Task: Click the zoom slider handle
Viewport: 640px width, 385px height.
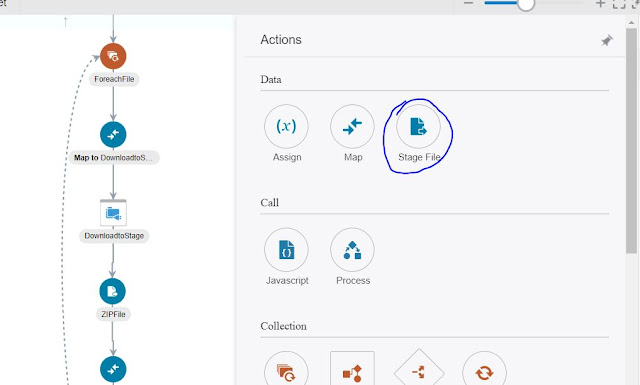Action: 526,4
